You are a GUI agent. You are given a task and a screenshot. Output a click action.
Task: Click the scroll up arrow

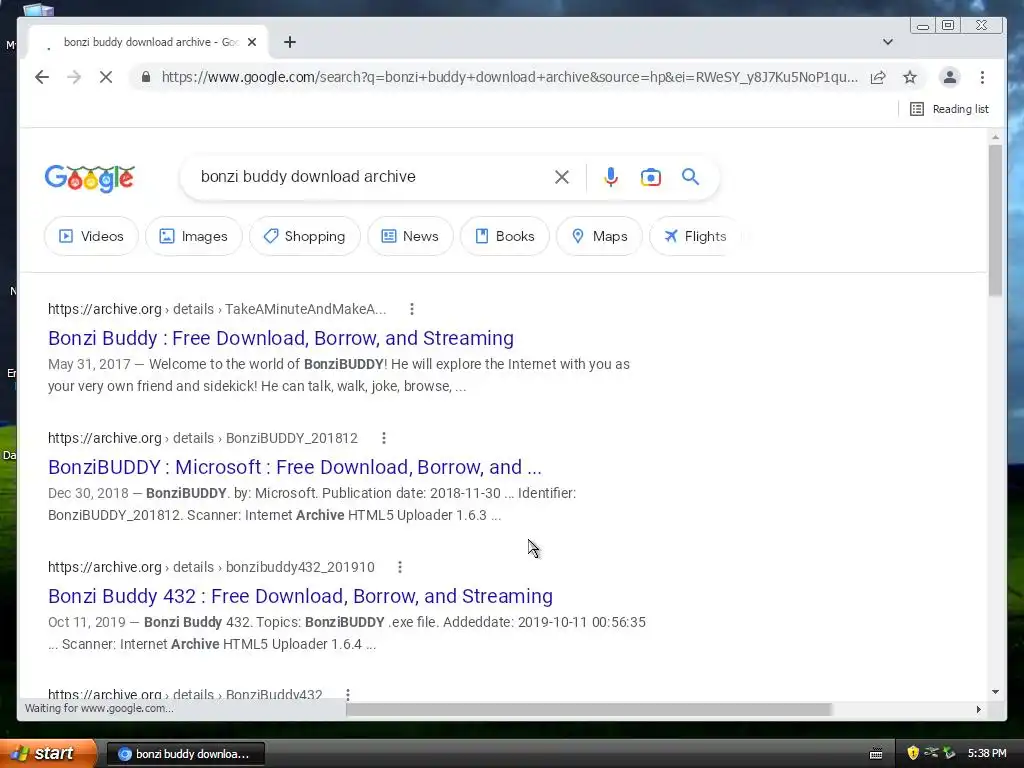pos(995,137)
